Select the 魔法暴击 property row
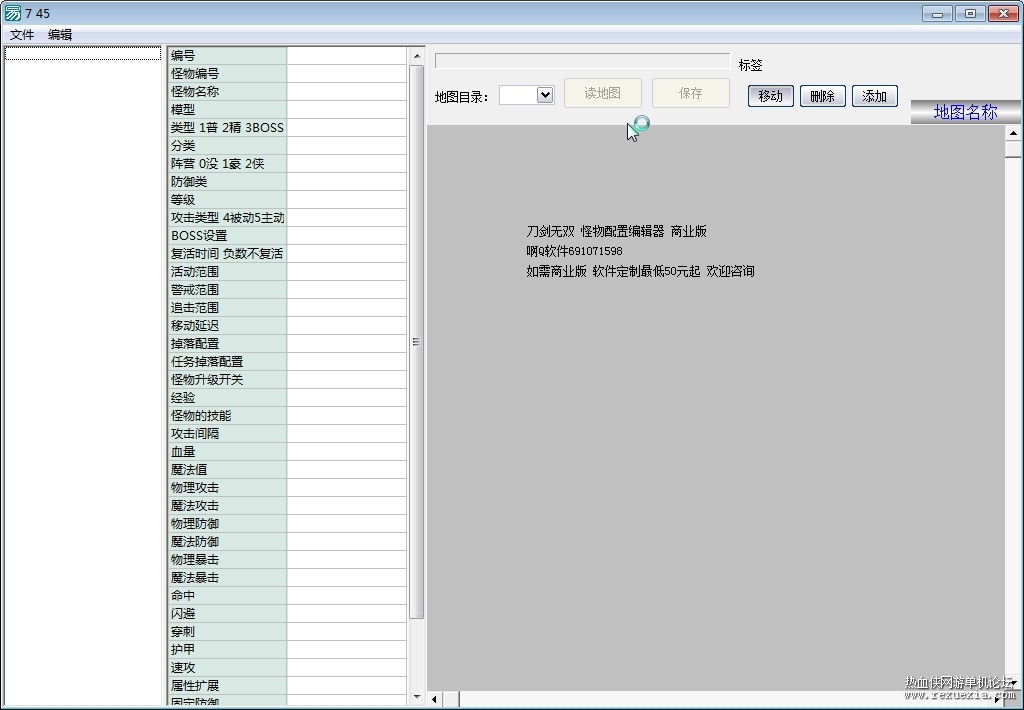 tap(287, 577)
